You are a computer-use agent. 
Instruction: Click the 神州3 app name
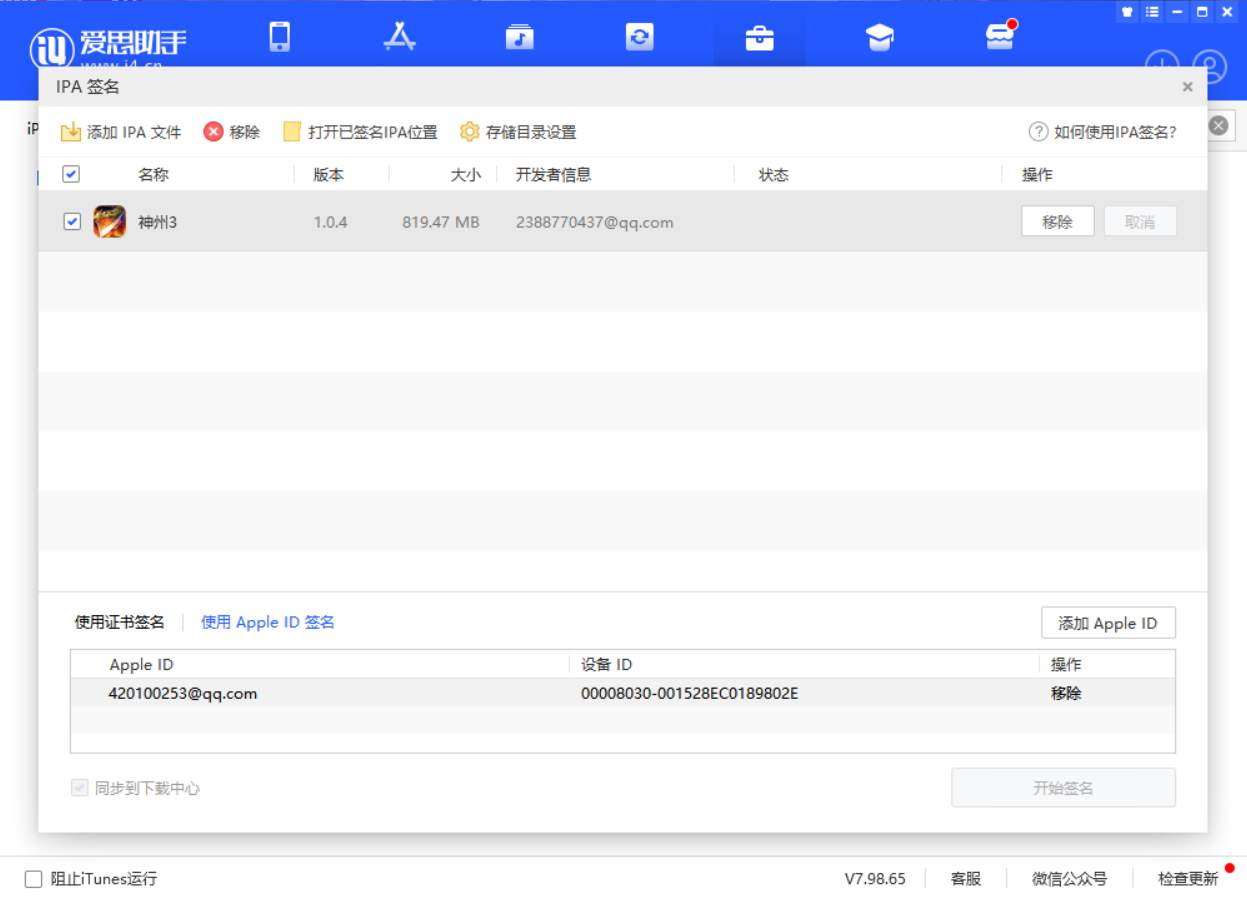(x=157, y=222)
